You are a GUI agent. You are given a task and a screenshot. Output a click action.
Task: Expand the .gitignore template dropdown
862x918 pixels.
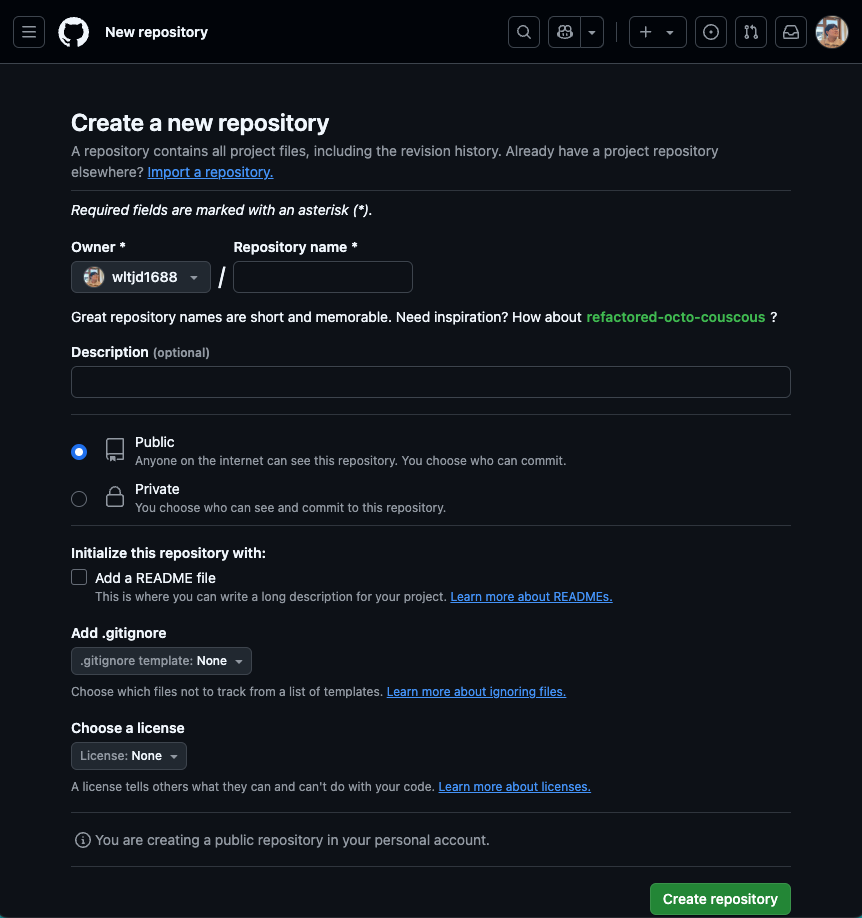pos(161,661)
